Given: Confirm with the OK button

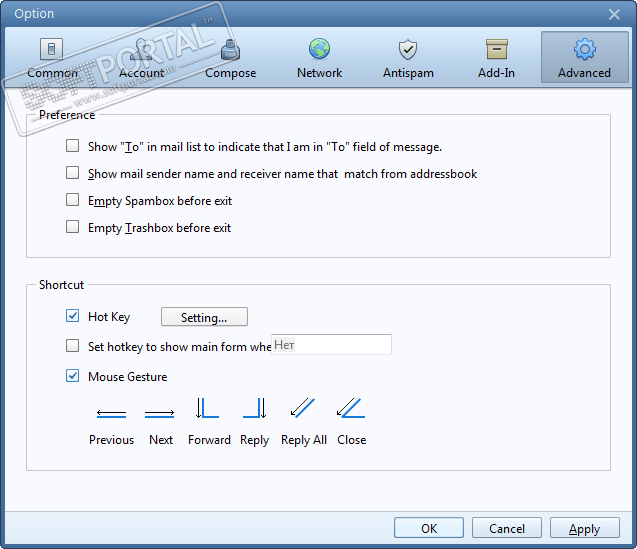Looking at the screenshot, I should click(x=429, y=528).
